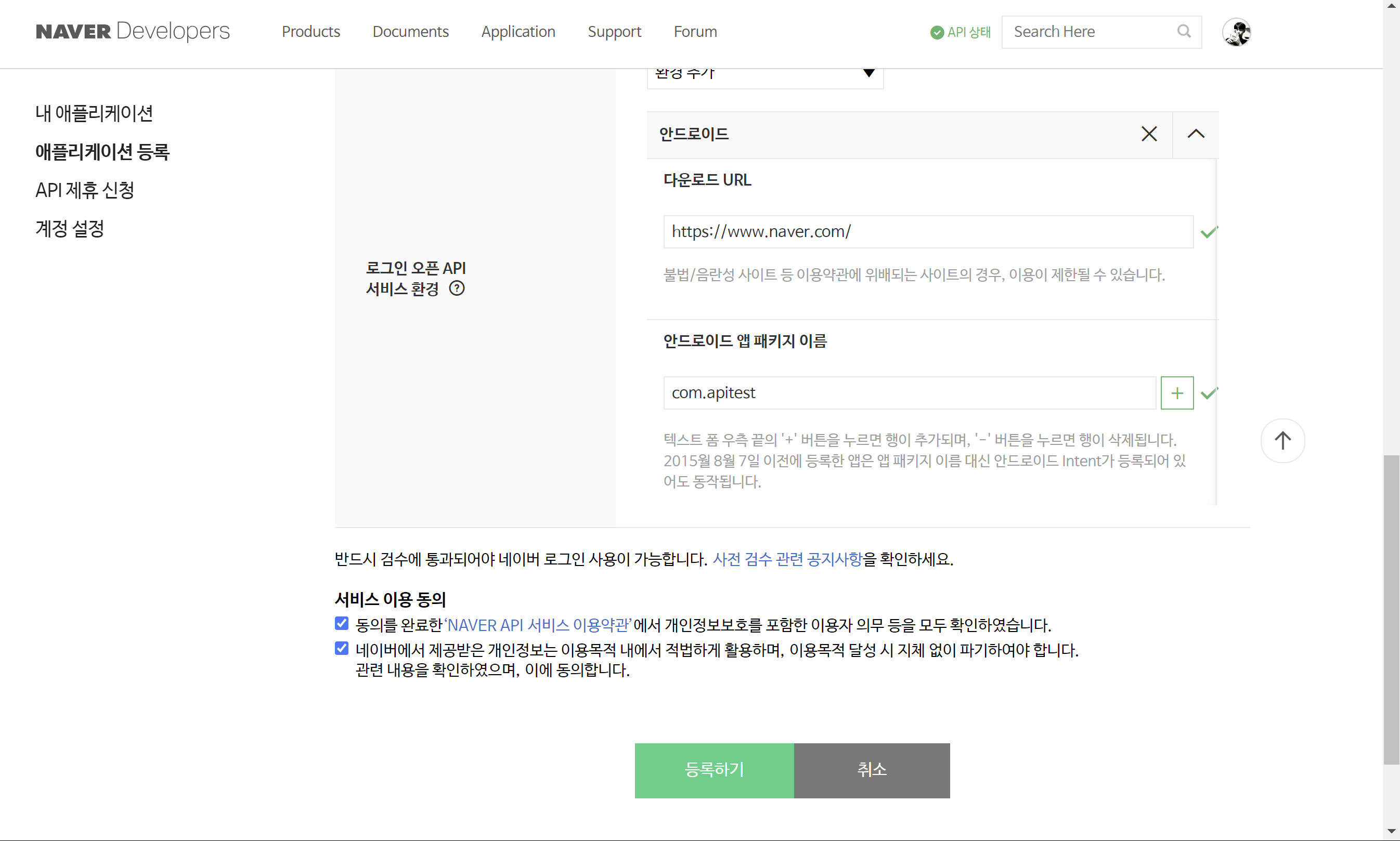Open the Support menu

click(x=614, y=32)
